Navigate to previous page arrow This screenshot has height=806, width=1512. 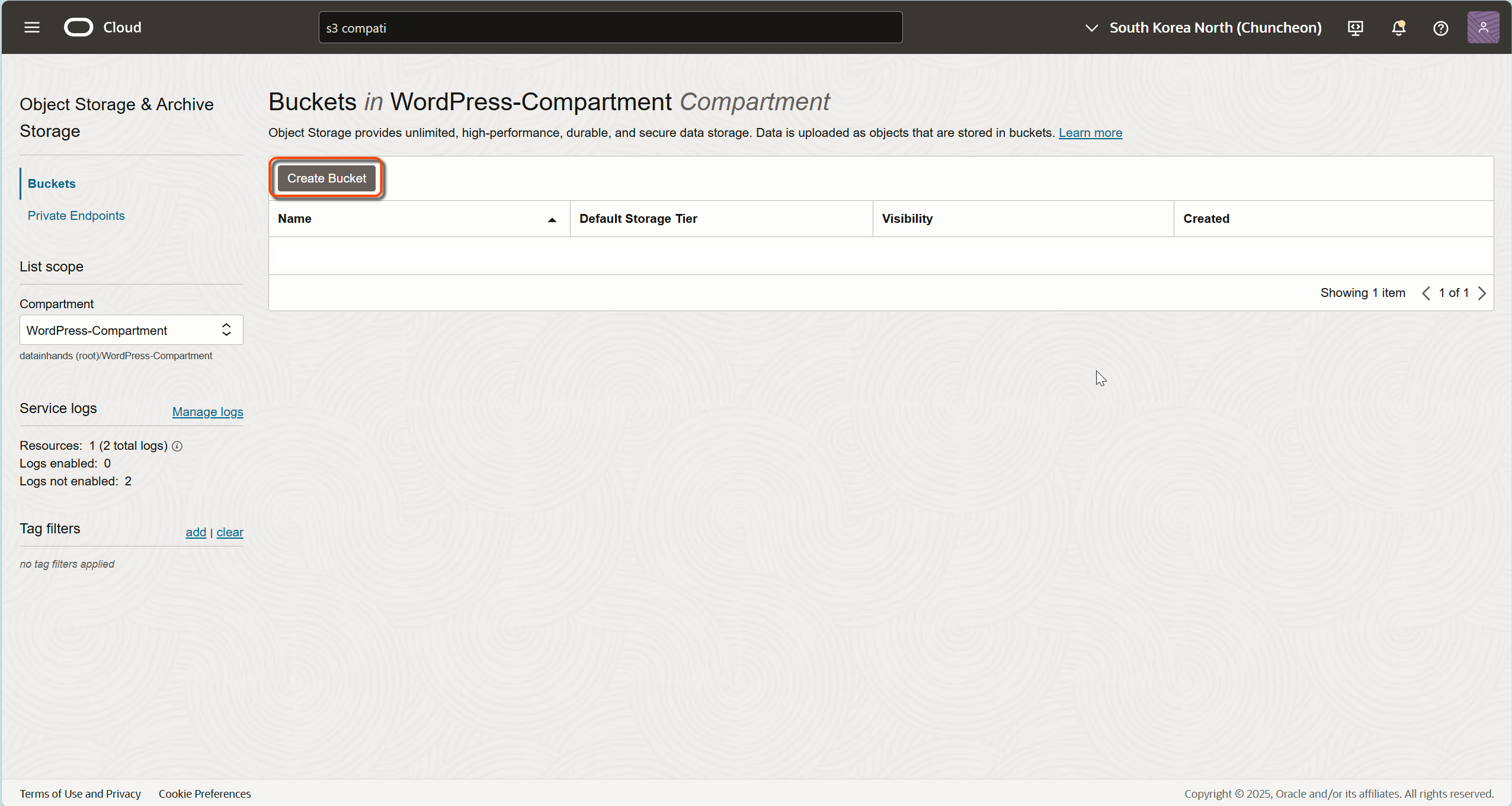click(1425, 292)
